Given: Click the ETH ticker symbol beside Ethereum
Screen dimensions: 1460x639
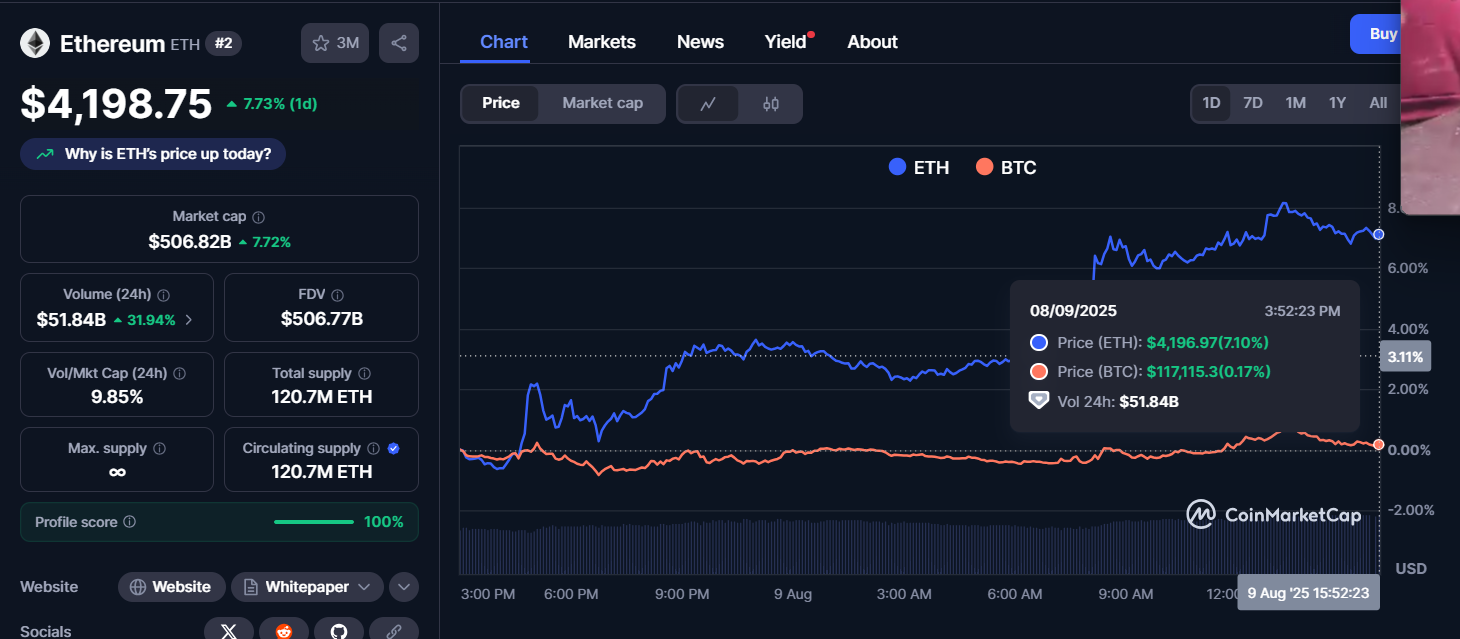Looking at the screenshot, I should pos(185,44).
